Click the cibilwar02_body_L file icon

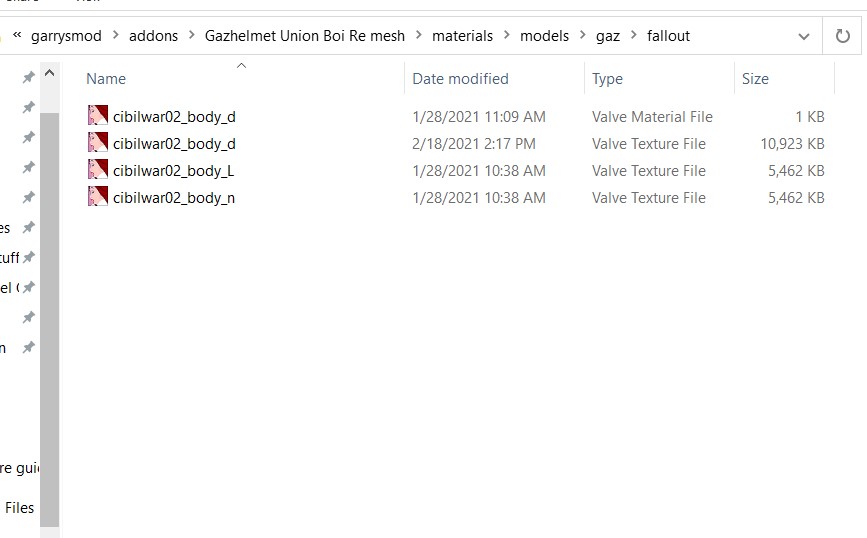97,170
